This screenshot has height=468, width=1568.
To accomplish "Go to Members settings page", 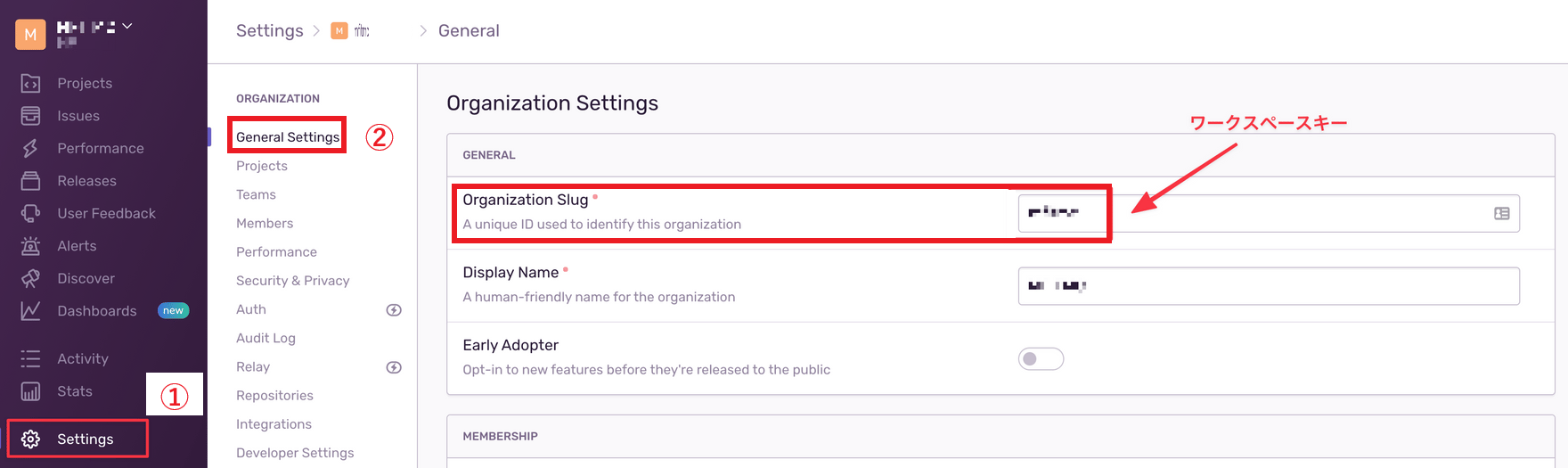I will tap(265, 223).
